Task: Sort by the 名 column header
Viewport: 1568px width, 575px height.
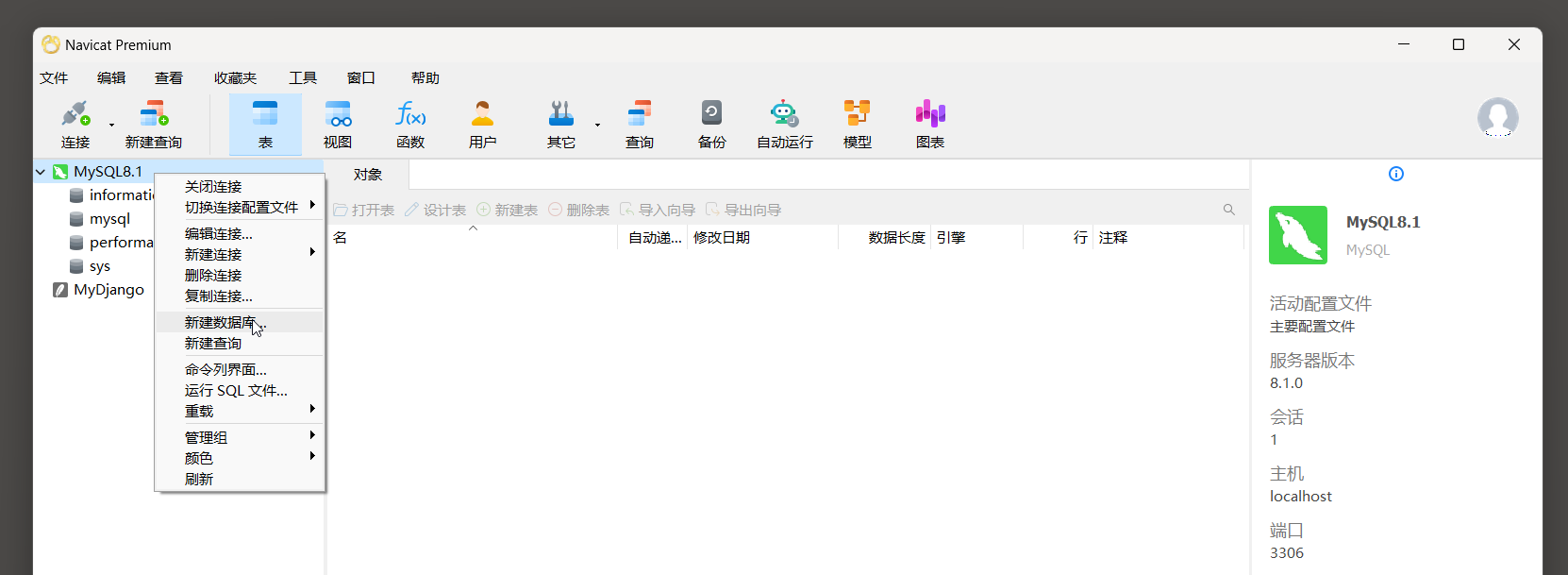Action: (472, 238)
